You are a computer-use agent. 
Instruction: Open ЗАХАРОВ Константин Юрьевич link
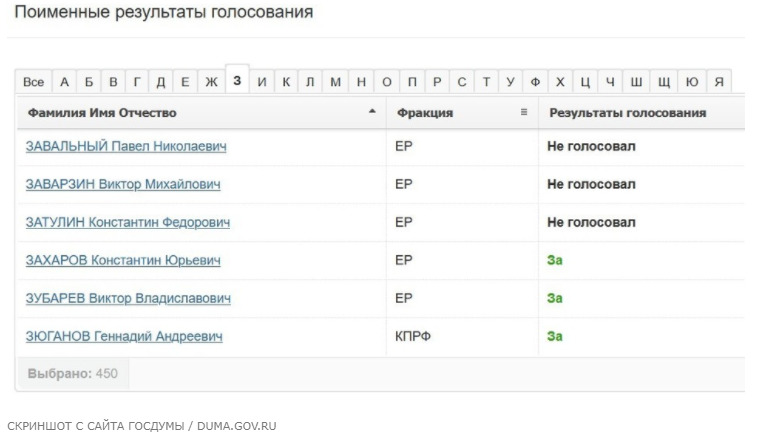123,261
